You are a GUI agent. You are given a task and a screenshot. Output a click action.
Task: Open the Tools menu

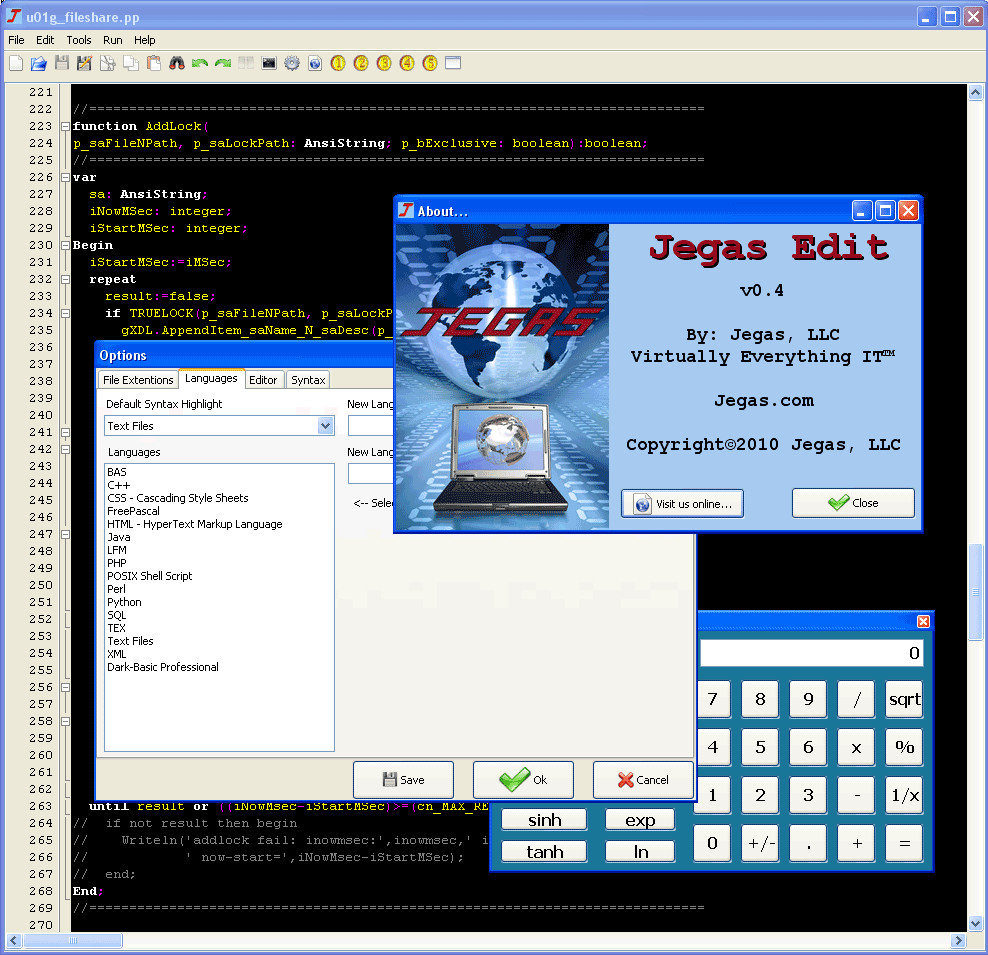point(79,40)
